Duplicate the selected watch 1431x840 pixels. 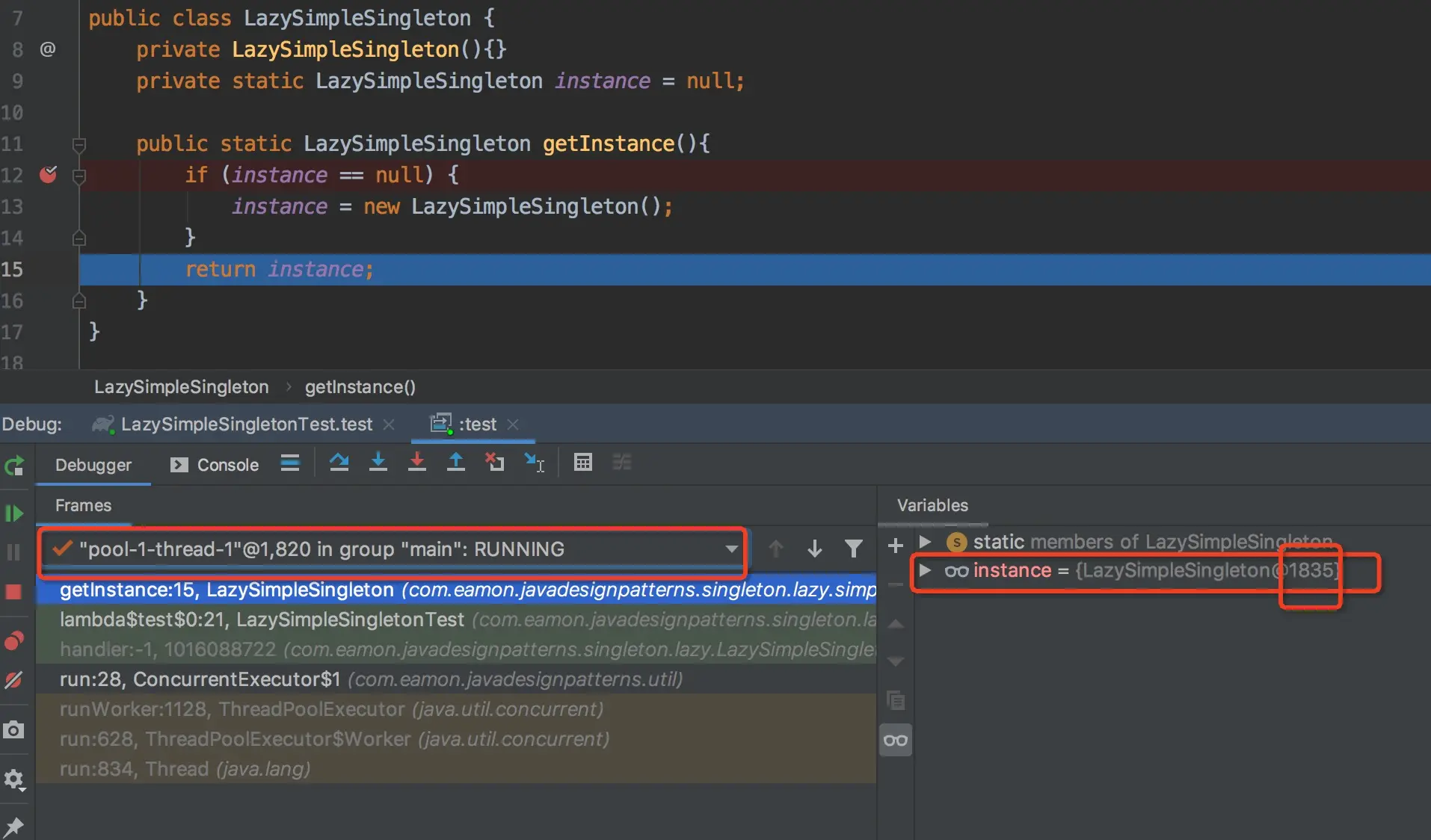pos(896,701)
